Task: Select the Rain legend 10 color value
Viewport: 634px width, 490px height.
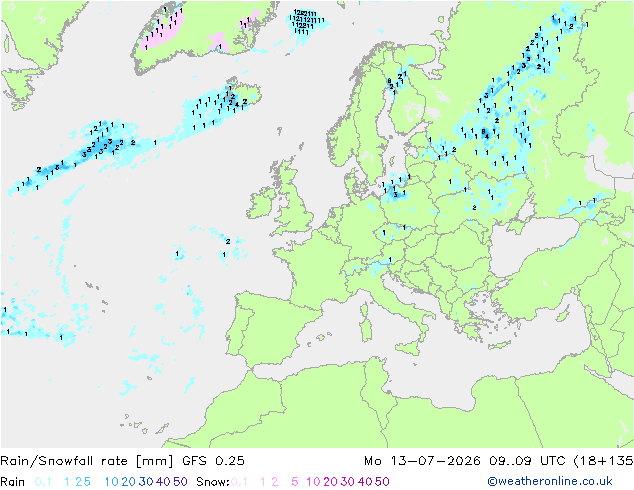Action: 112,482
